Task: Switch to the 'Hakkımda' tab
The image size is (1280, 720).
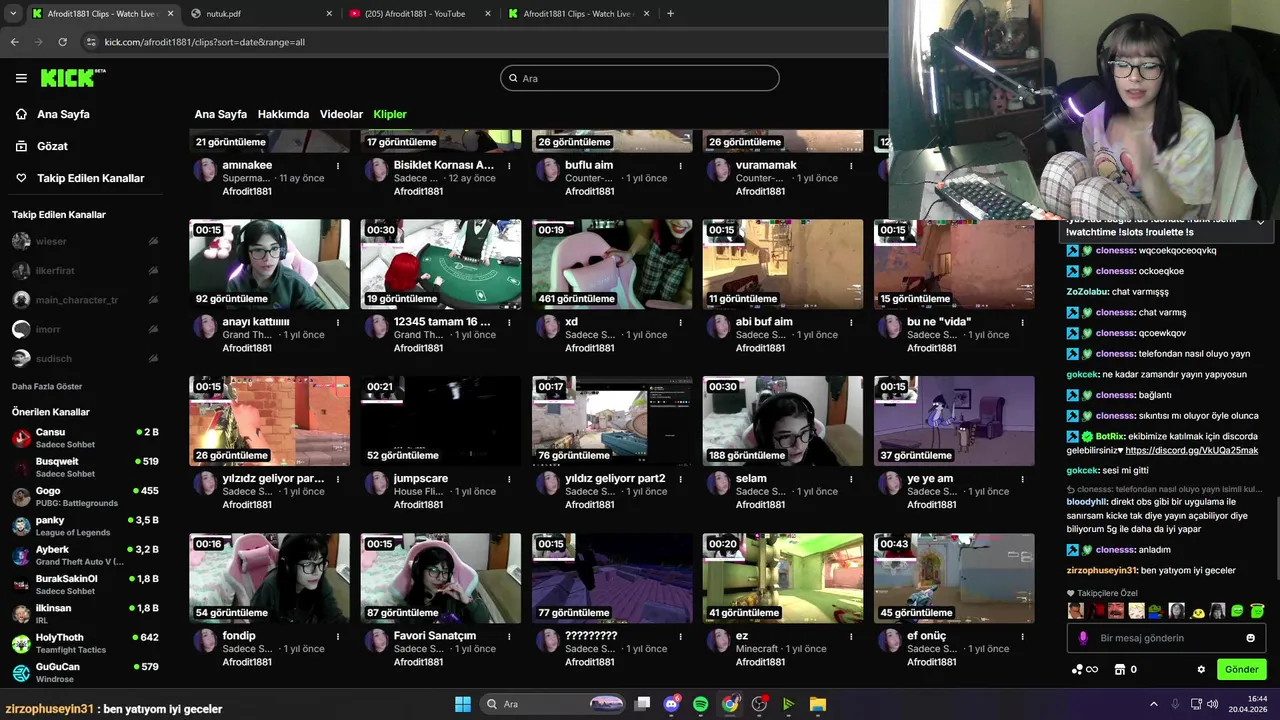Action: (283, 114)
